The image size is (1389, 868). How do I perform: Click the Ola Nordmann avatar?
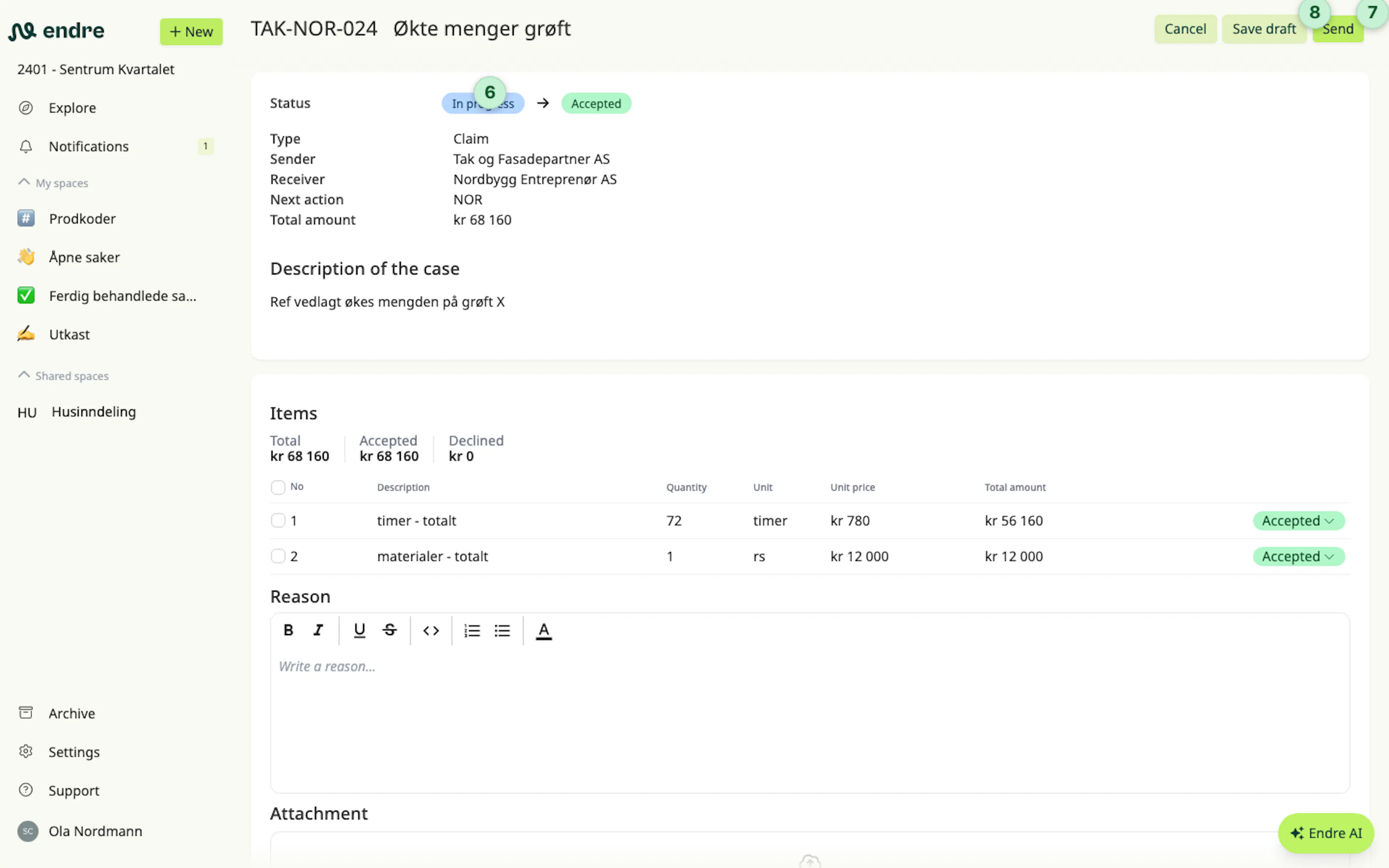(x=27, y=831)
